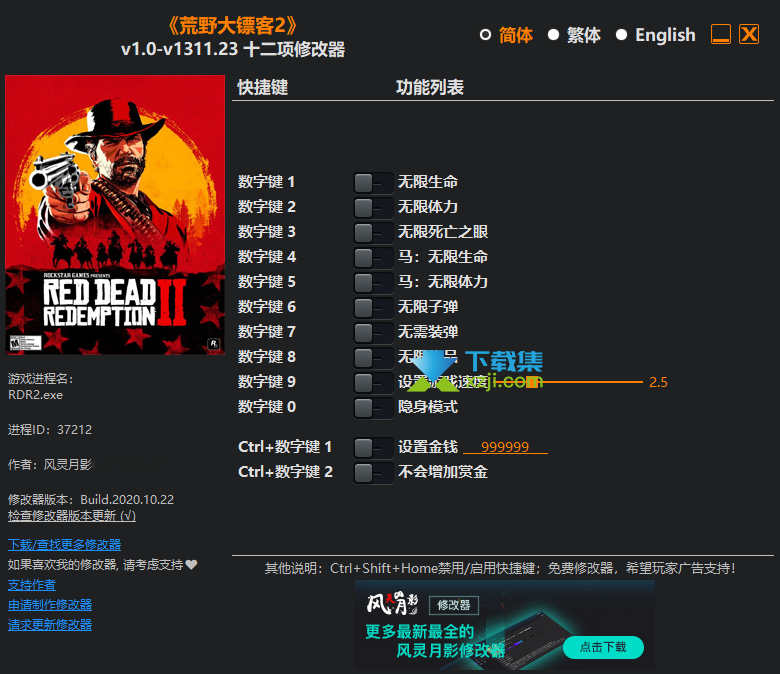The image size is (780, 674).
Task: Enable 无限死亡之眼 switch
Action: [373, 232]
